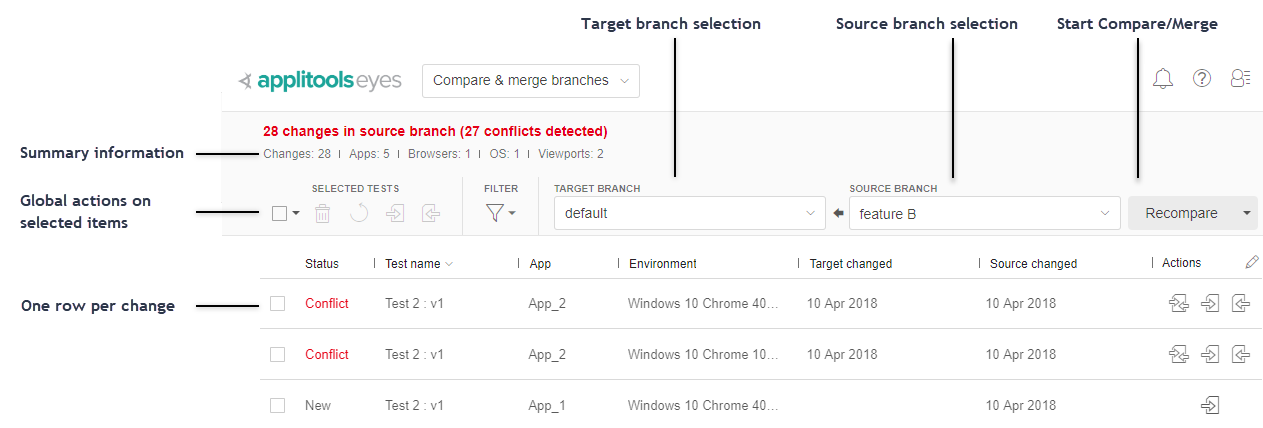Open the Target Branch dropdown showing default
Viewport: 1263px width, 428px height.
[689, 213]
